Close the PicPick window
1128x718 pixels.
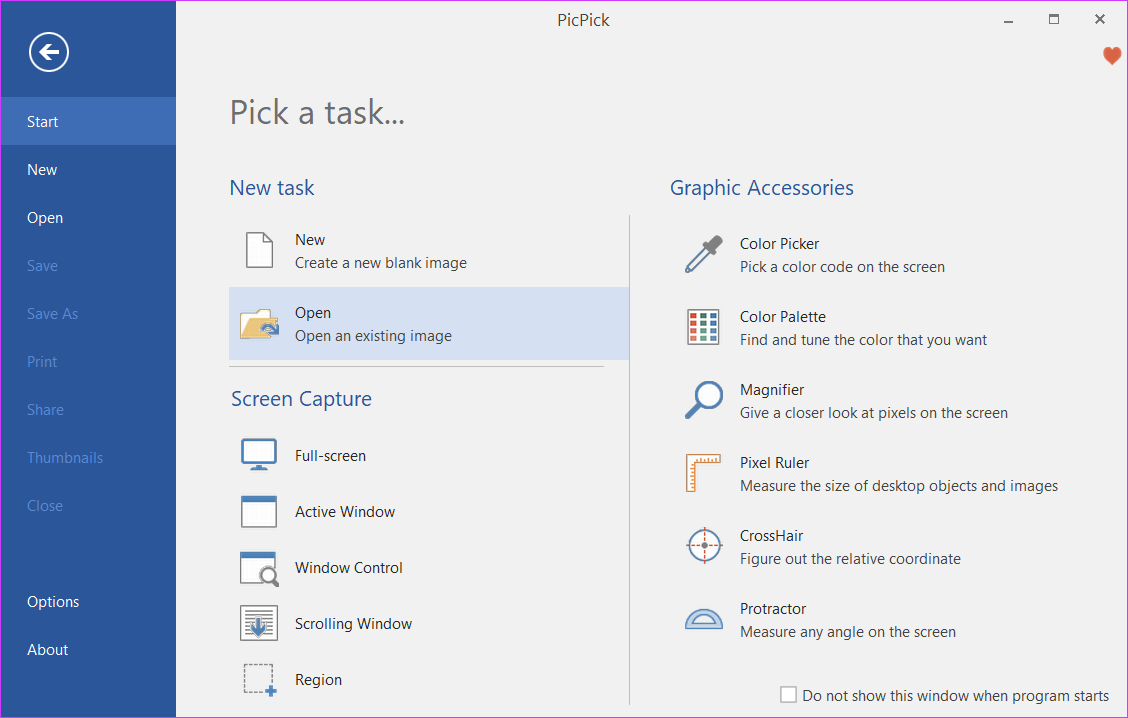click(1099, 19)
